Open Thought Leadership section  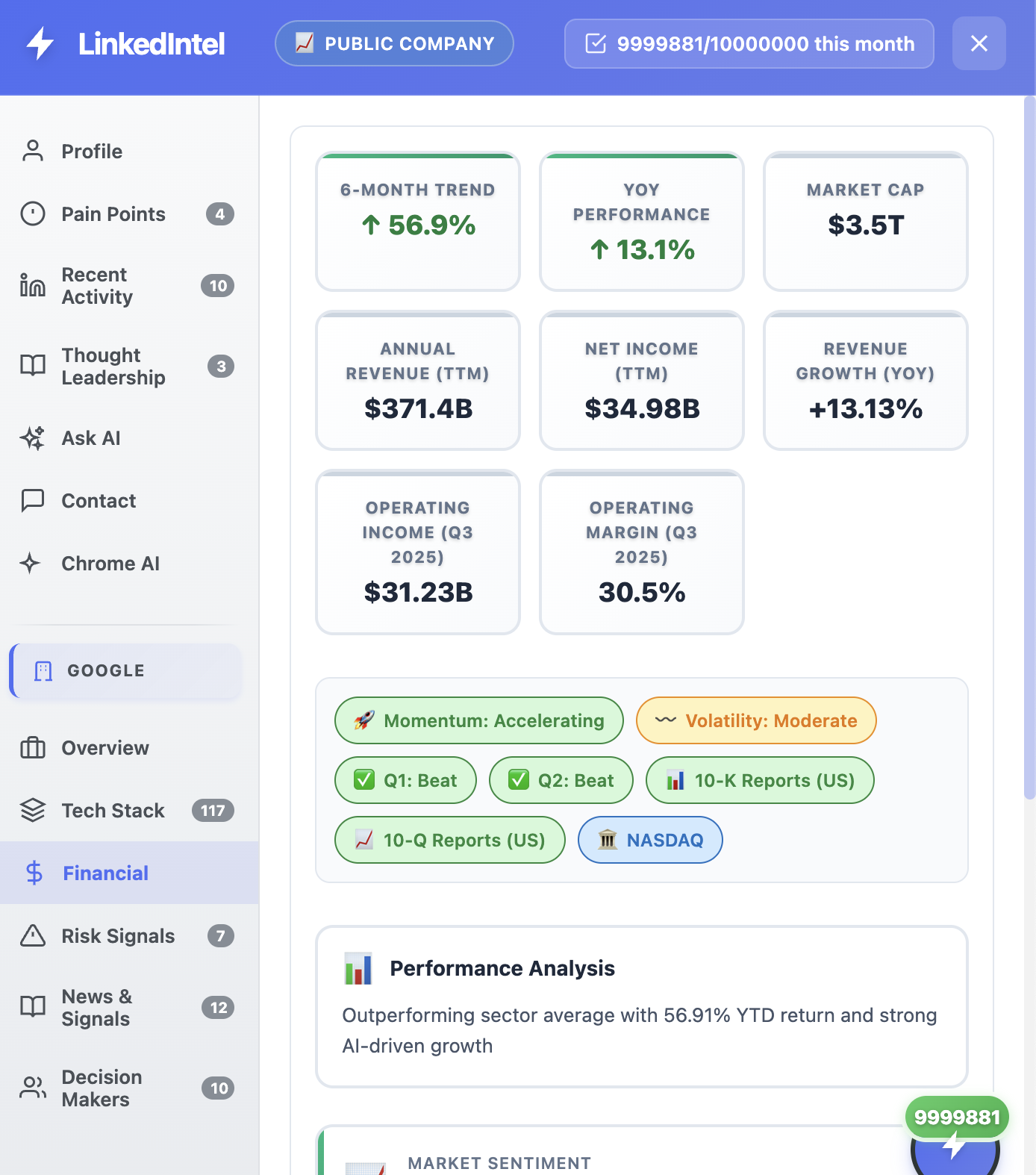(129, 366)
